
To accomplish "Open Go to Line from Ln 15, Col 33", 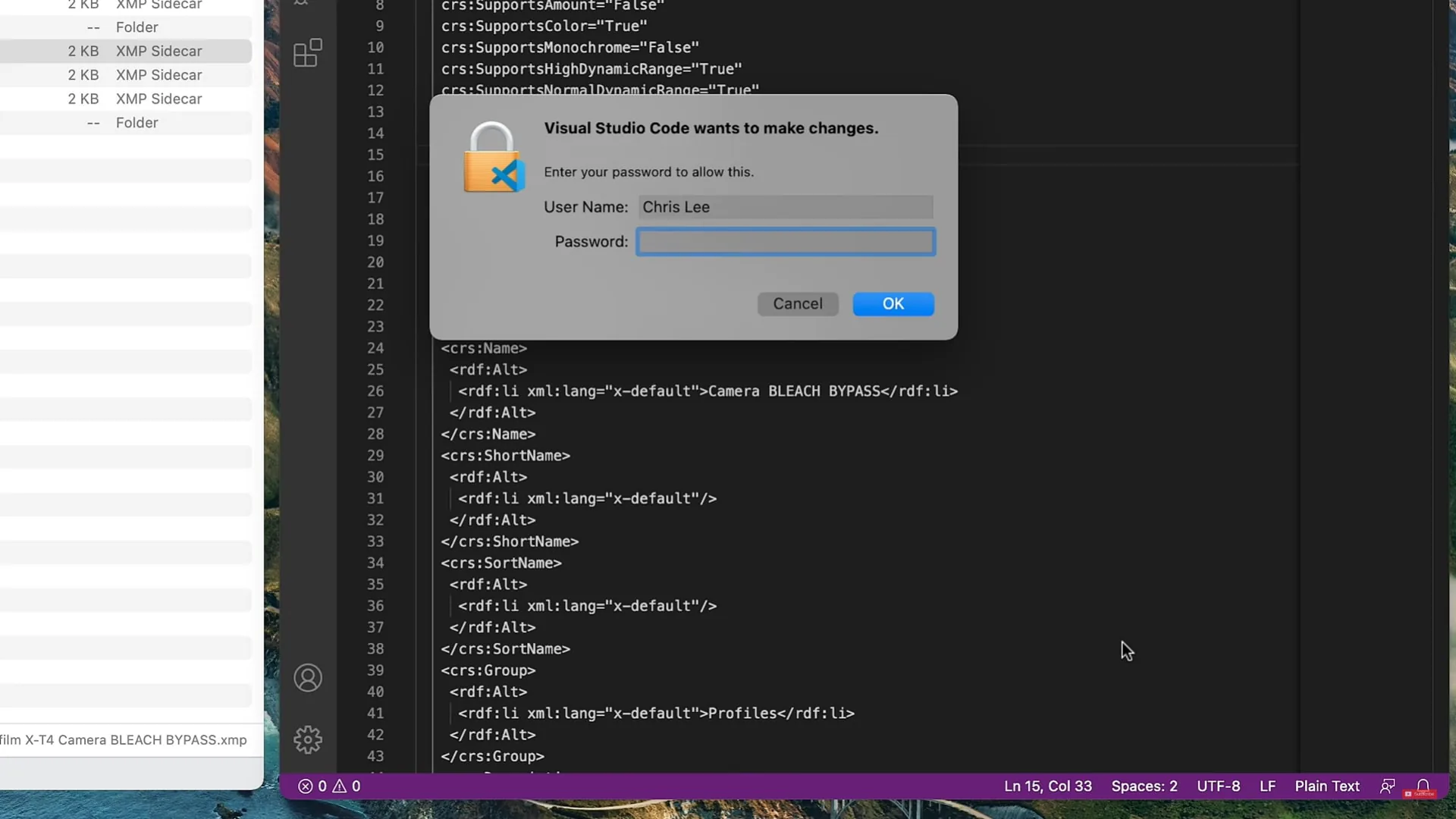I will point(1048,786).
